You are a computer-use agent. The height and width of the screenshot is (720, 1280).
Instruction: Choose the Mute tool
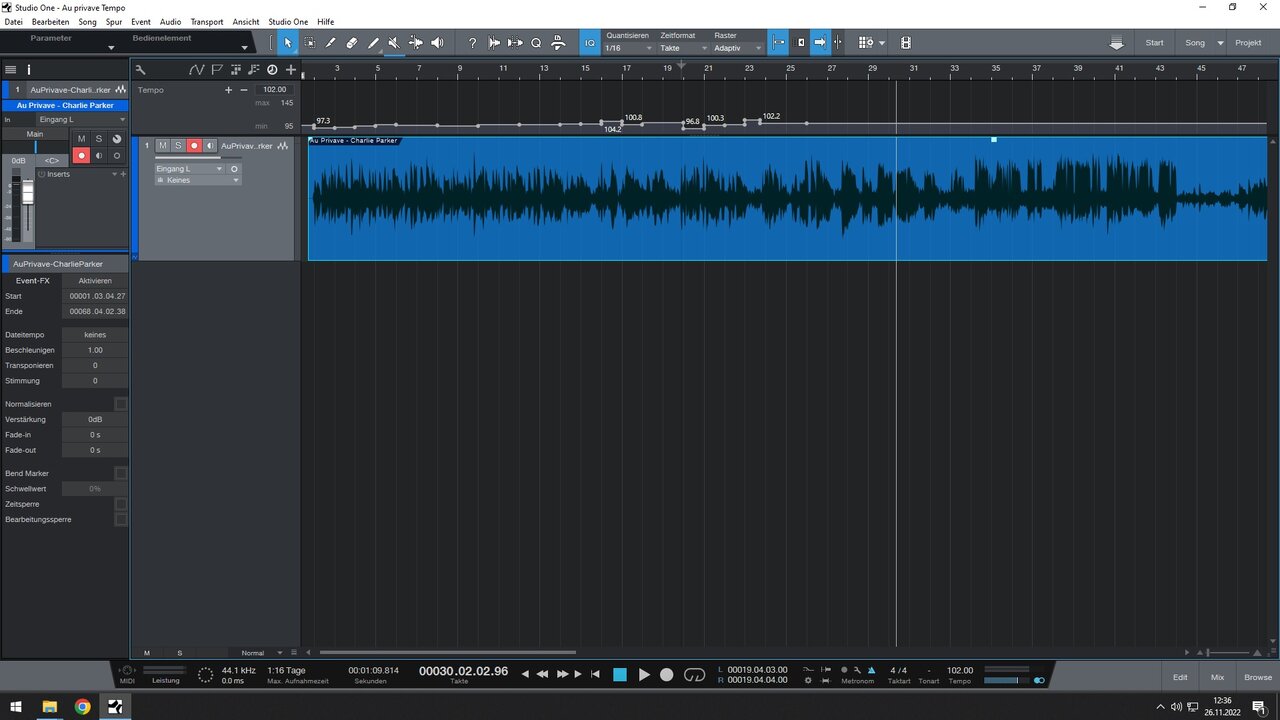394,43
